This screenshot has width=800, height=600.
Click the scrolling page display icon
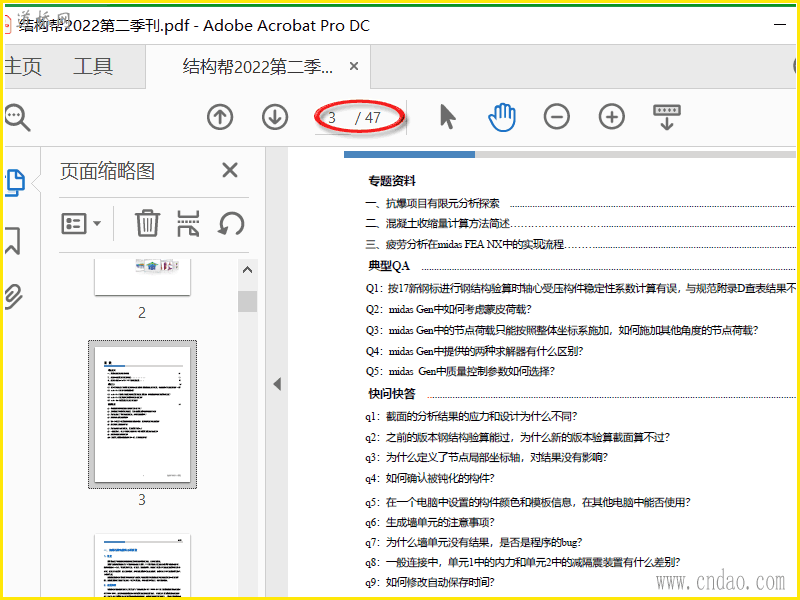coord(667,117)
